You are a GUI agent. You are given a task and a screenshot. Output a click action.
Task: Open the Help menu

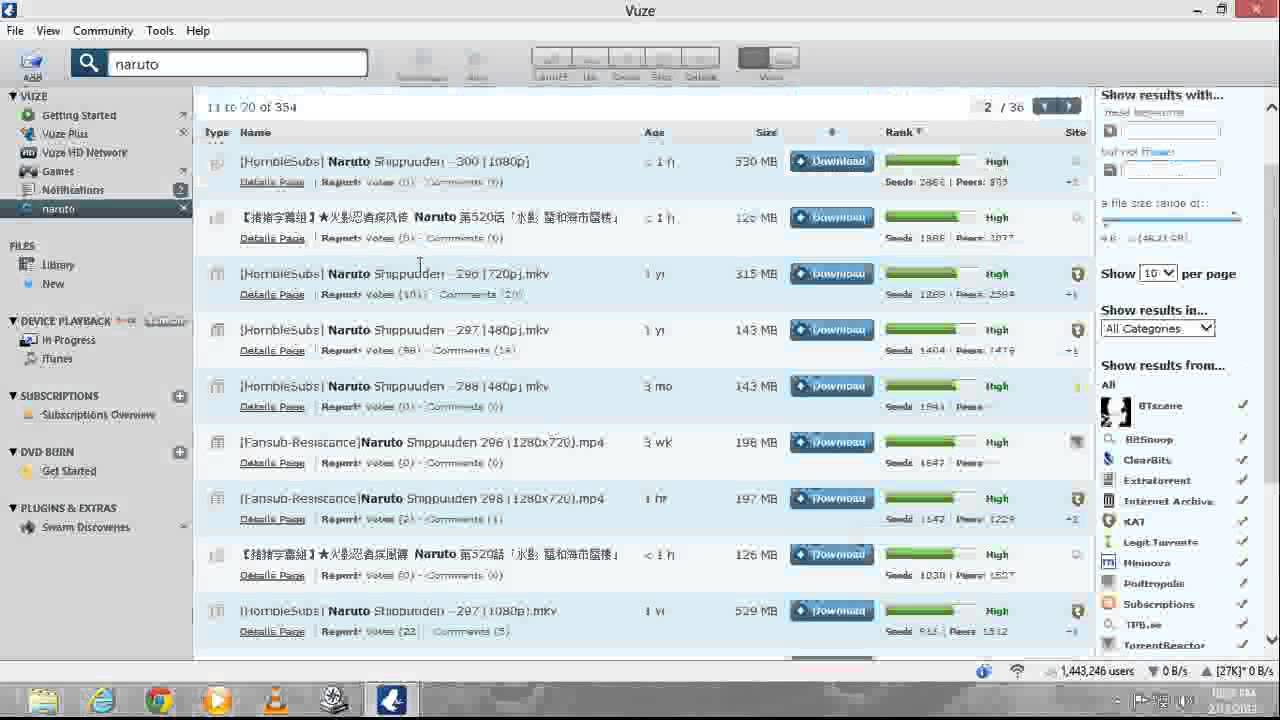pos(198,31)
